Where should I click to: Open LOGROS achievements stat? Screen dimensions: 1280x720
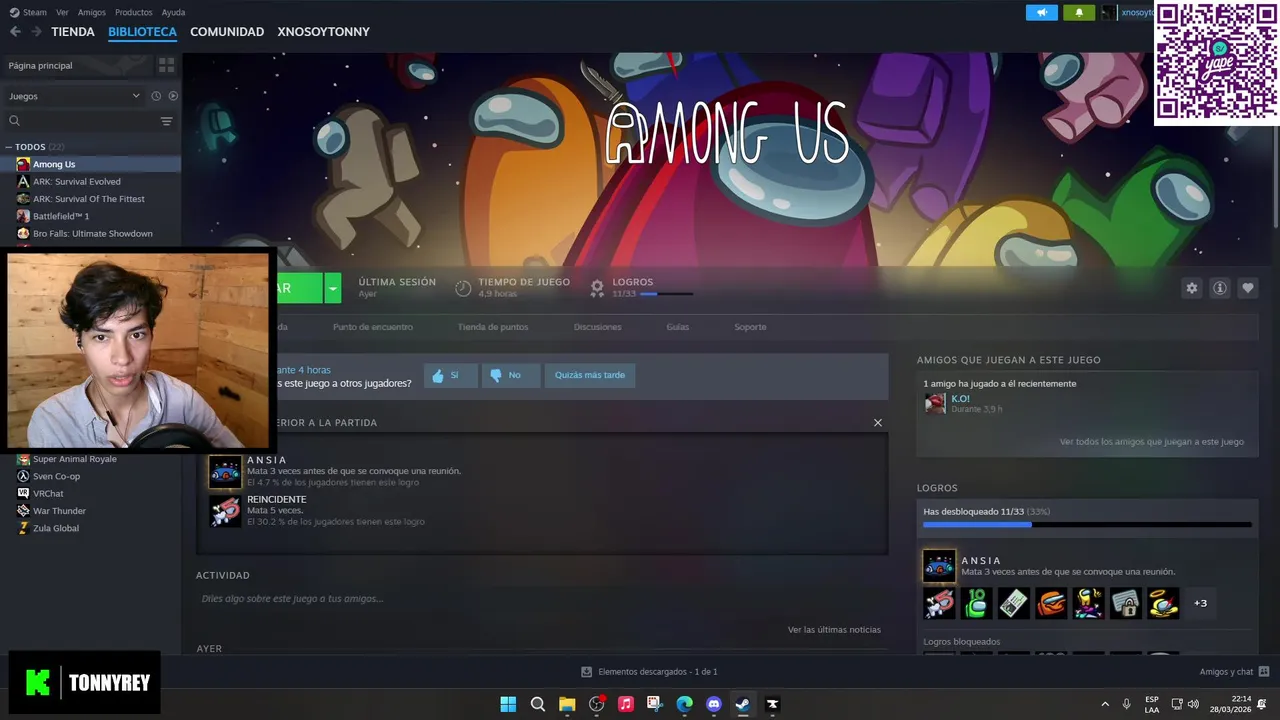click(x=640, y=287)
